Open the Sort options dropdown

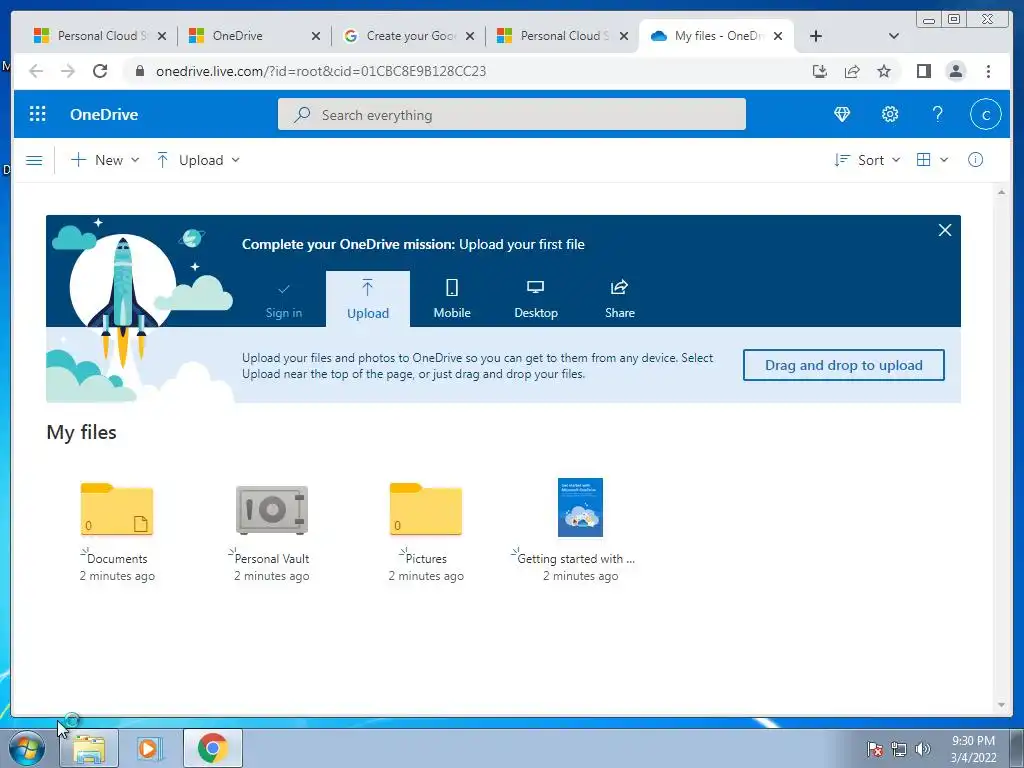pyautogui.click(x=867, y=160)
